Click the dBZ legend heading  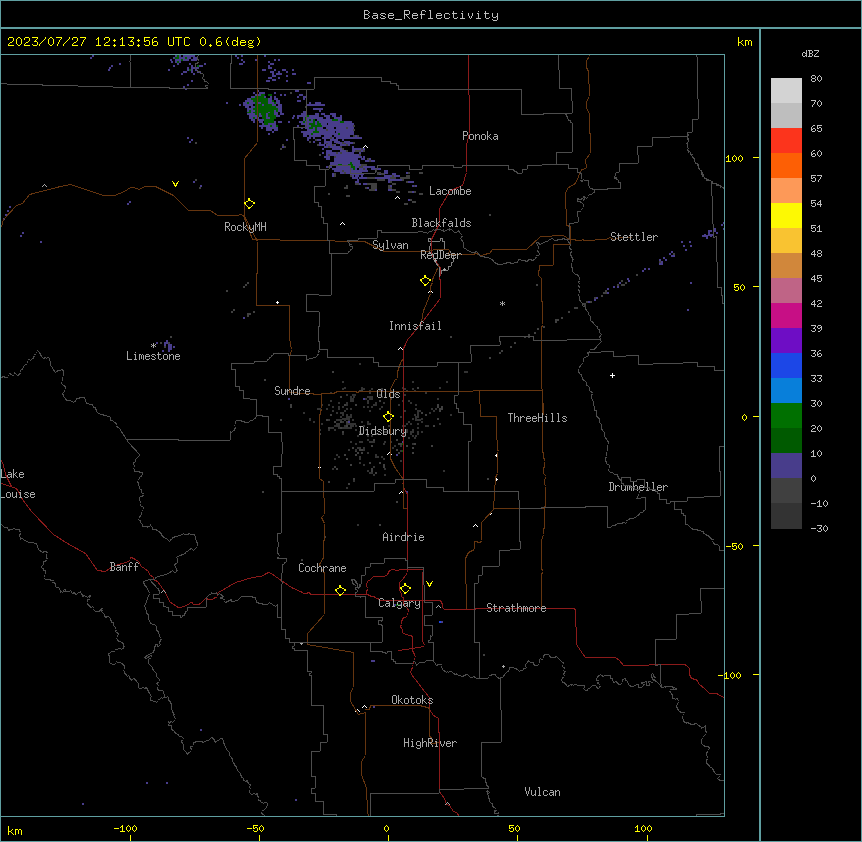click(x=810, y=53)
